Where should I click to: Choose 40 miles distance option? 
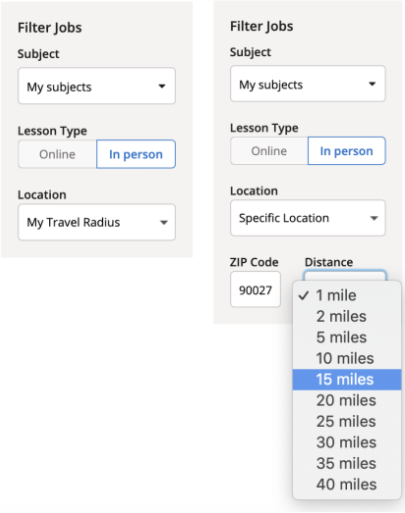pos(347,484)
